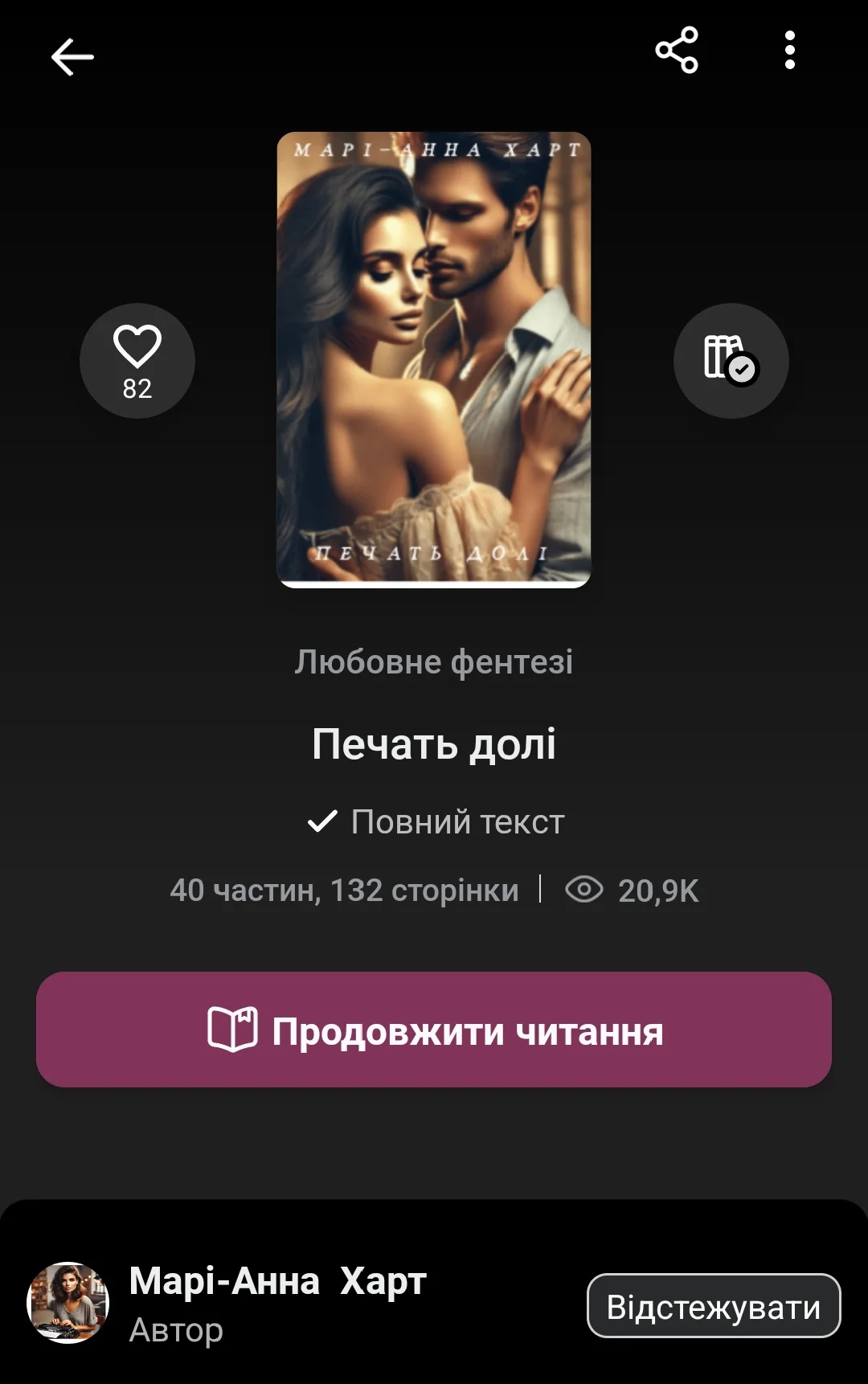868x1384 pixels.
Task: Tap the like count 82
Action: point(137,389)
